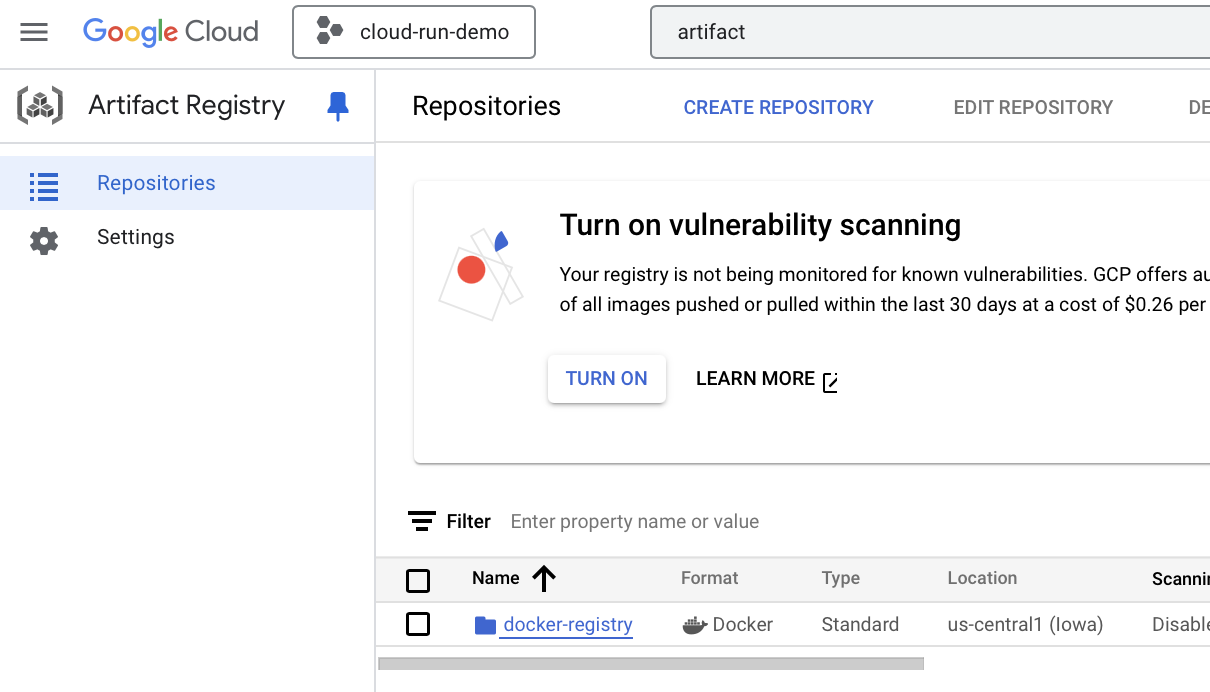
Task: Click the Repositories list icon in sidebar
Action: [44, 185]
